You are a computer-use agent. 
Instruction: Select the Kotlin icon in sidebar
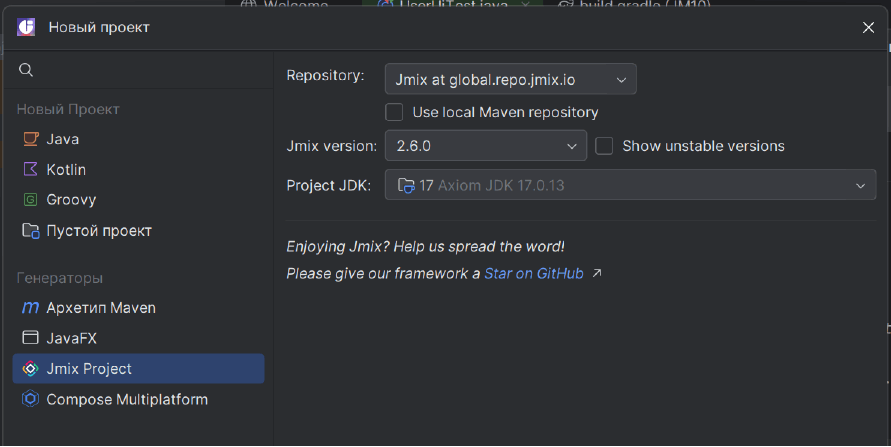coord(30,170)
